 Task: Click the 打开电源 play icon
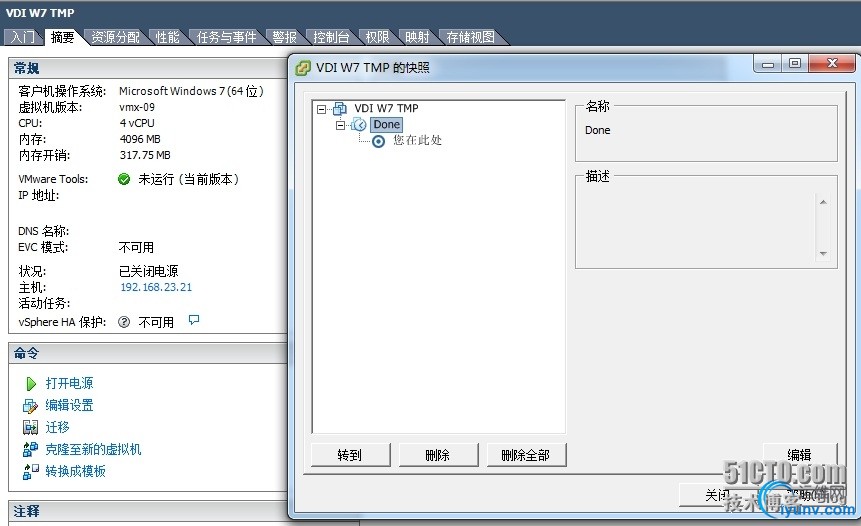coord(31,383)
